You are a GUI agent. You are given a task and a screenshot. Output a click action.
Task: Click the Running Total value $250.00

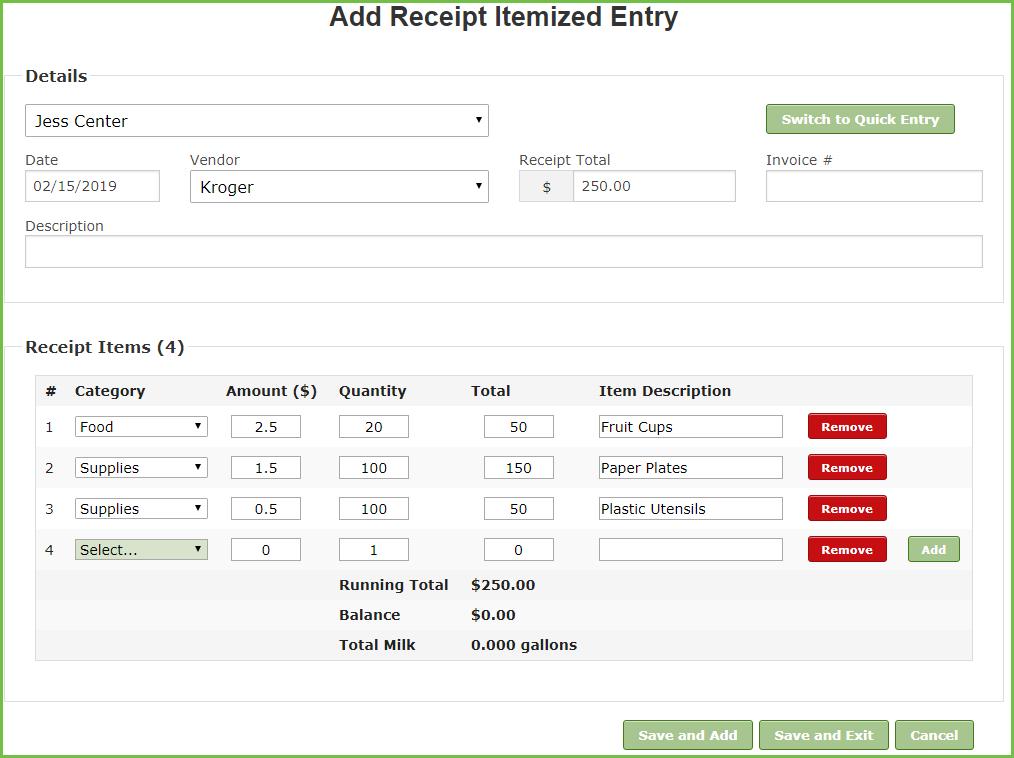click(503, 585)
